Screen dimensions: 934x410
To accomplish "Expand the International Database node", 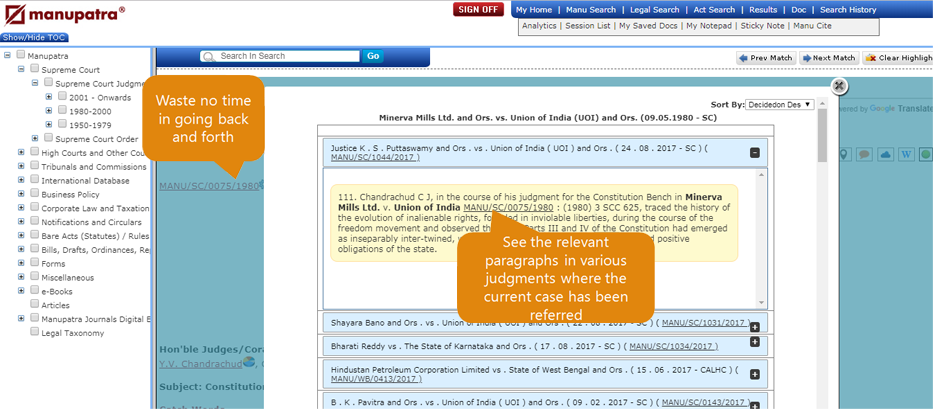I will 21,180.
